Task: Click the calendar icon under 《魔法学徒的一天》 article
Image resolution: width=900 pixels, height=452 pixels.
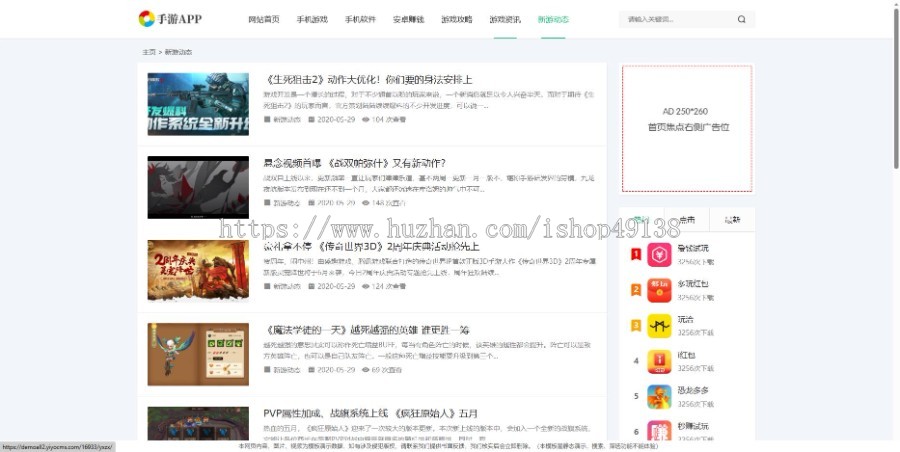Action: (x=312, y=370)
